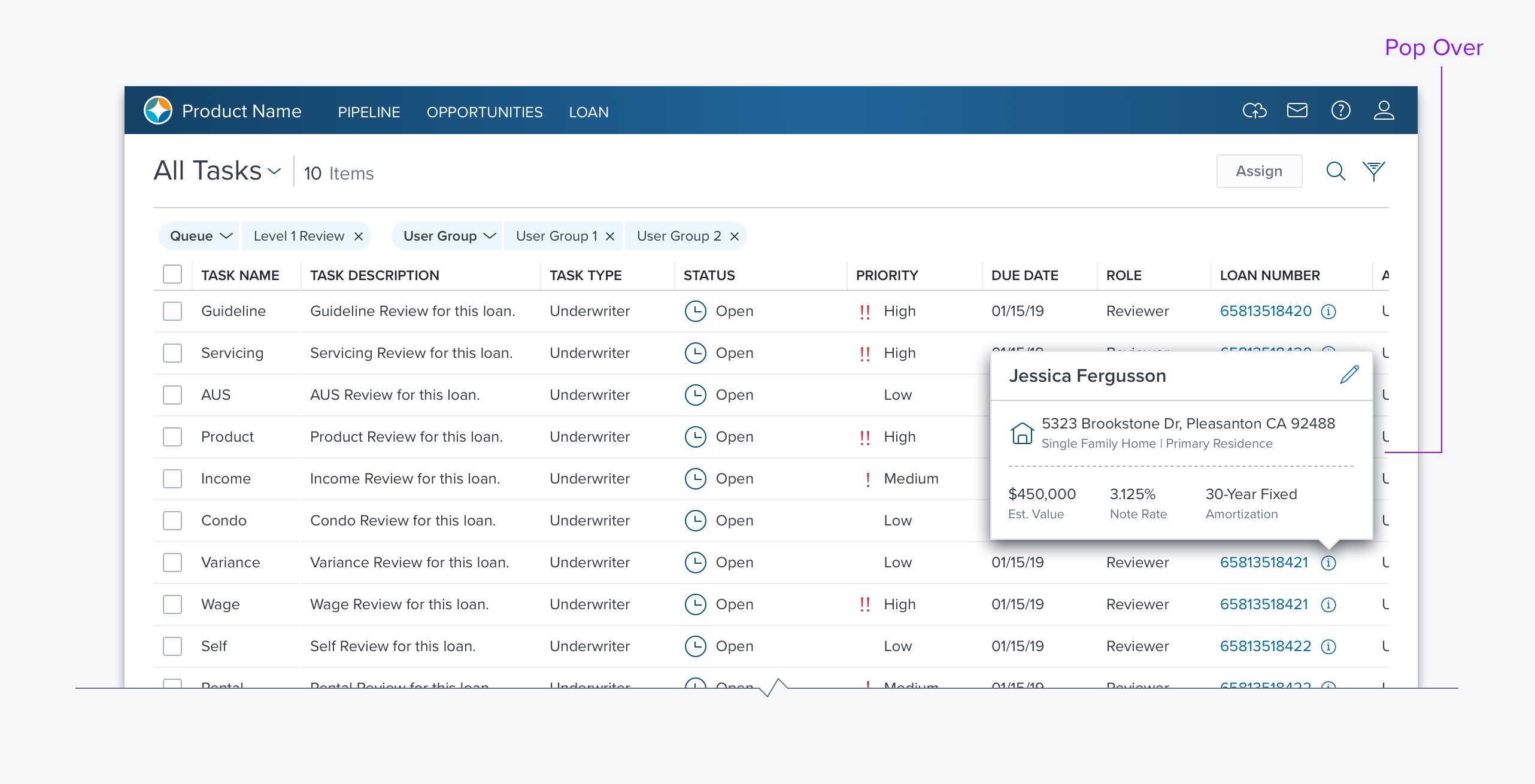Click high priority icon in Guideline row

(x=864, y=312)
